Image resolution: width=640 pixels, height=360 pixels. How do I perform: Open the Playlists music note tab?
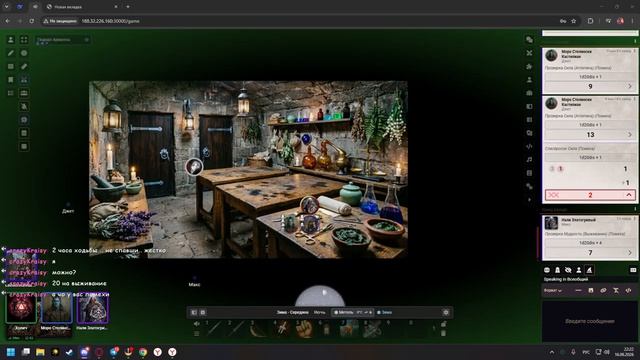coord(529,160)
